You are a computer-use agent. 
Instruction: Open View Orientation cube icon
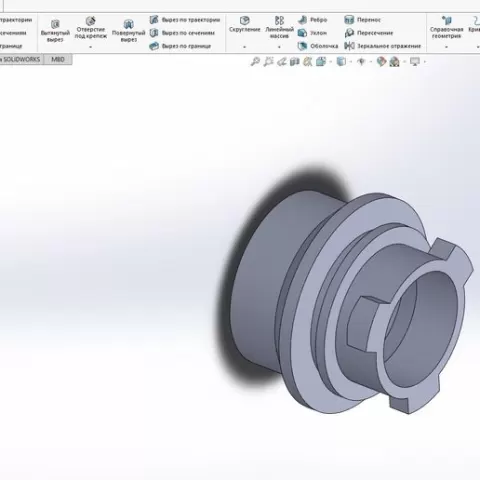tap(321, 62)
